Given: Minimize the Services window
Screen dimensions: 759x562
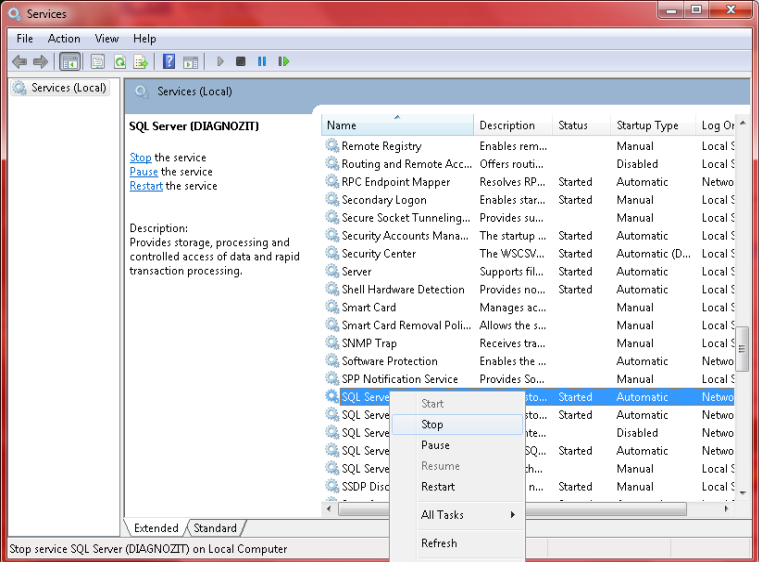Looking at the screenshot, I should [671, 10].
